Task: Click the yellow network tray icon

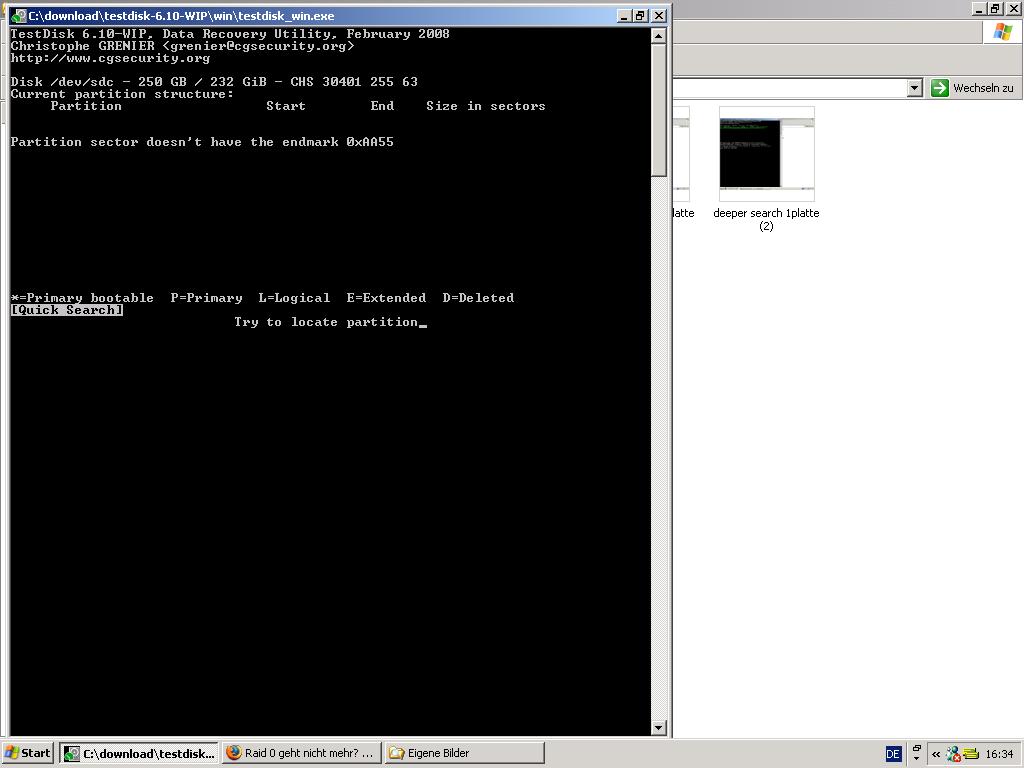Action: point(970,754)
